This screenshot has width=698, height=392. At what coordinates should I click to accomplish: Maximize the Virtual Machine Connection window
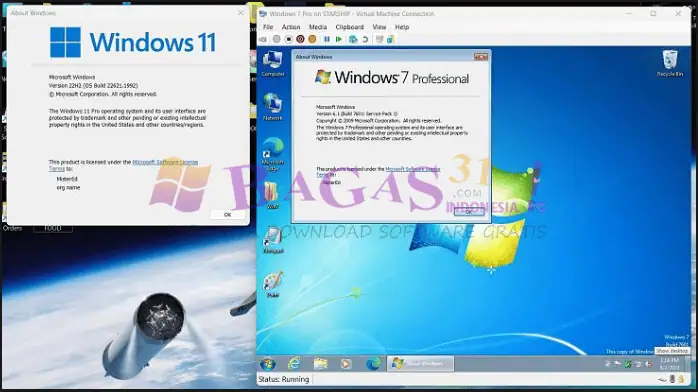pos(653,14)
